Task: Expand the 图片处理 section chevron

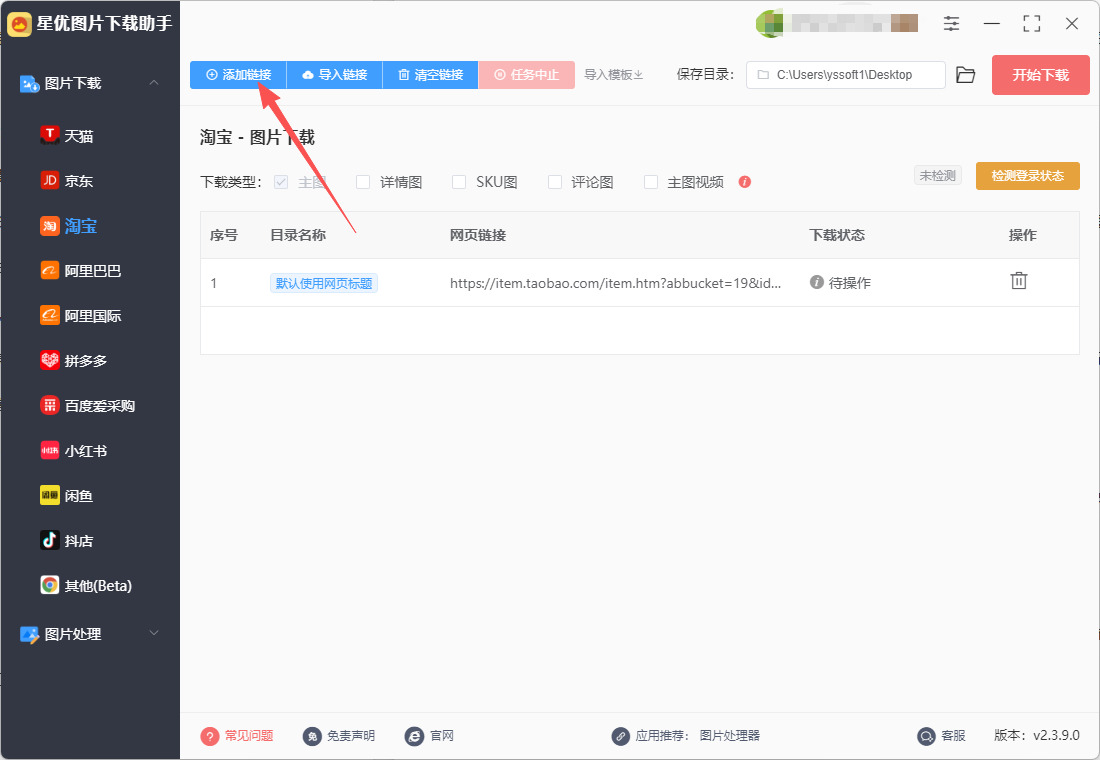Action: coord(154,633)
